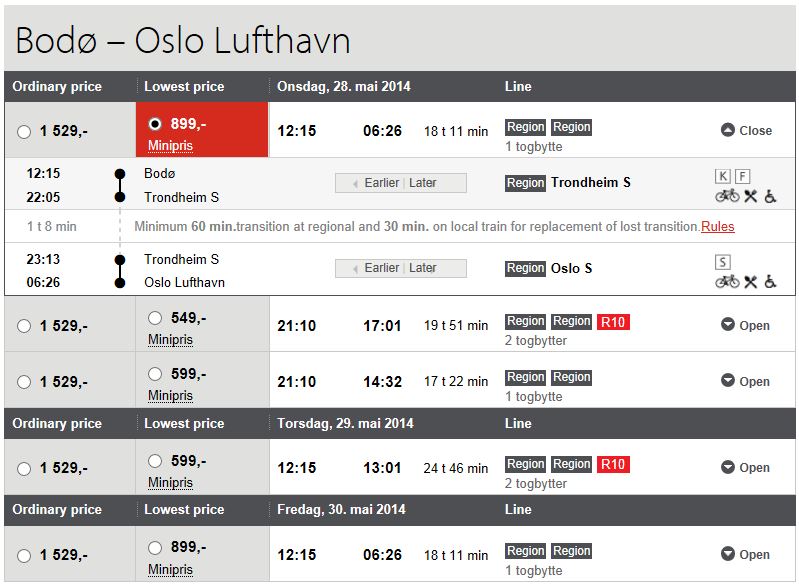Collapse the 12:15 trip with Close
The width and height of the screenshot is (799, 585).
[747, 130]
